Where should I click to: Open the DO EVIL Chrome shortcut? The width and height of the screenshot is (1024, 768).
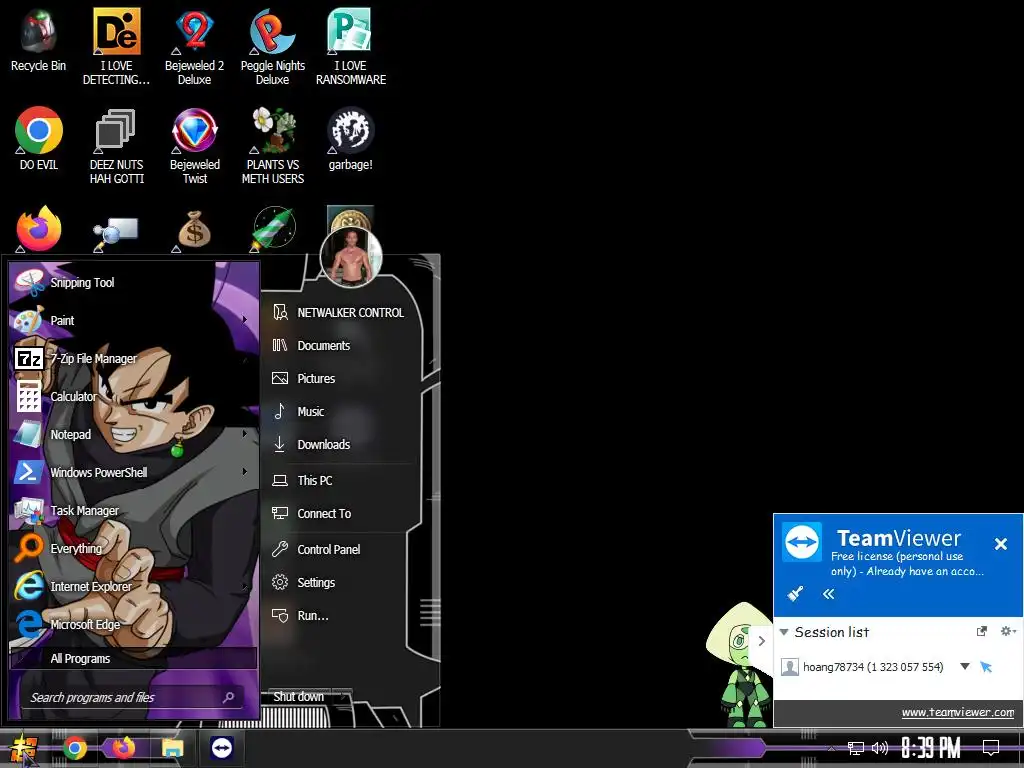point(39,138)
